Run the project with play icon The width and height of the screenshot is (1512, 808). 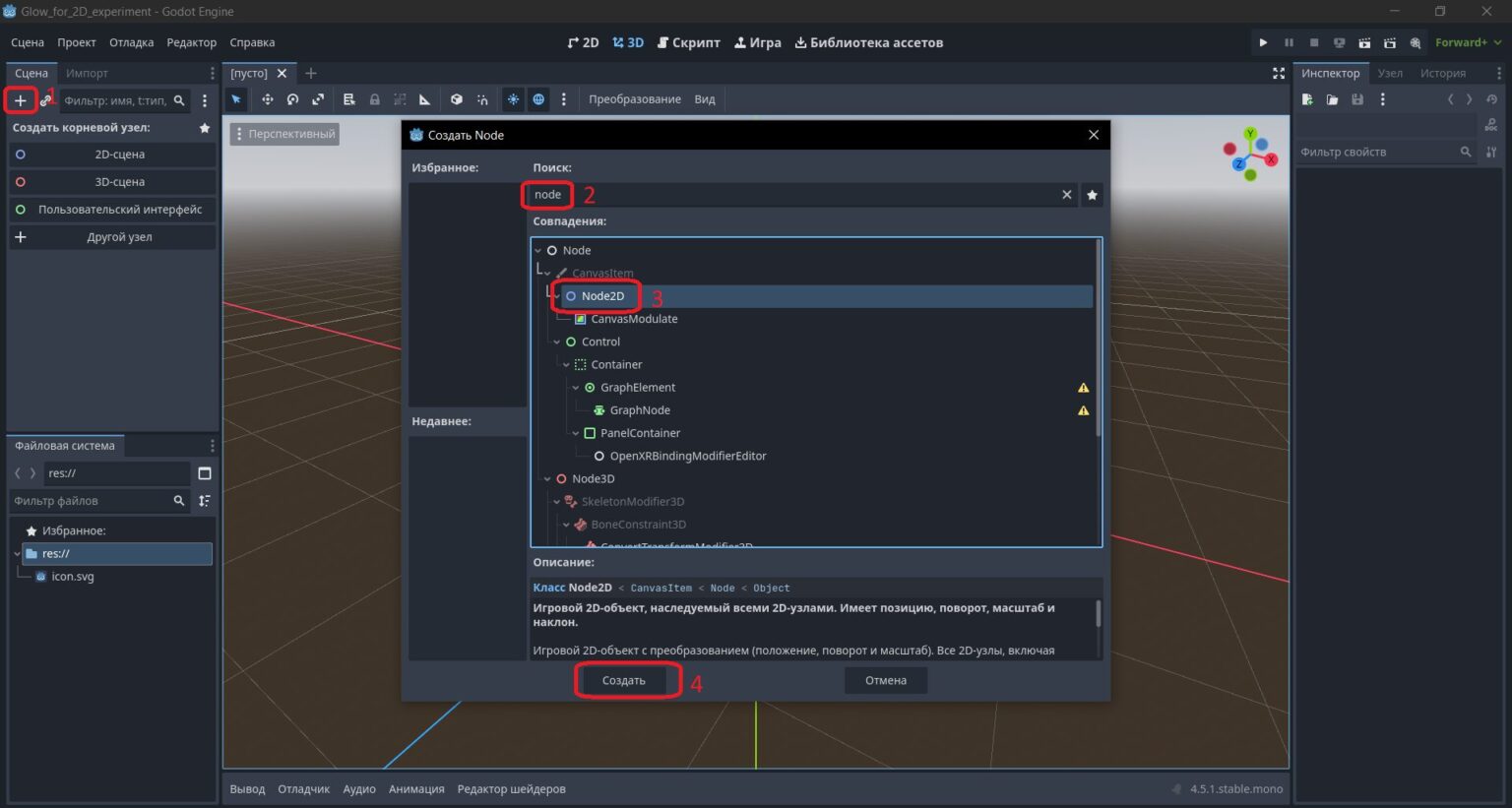pos(1263,42)
